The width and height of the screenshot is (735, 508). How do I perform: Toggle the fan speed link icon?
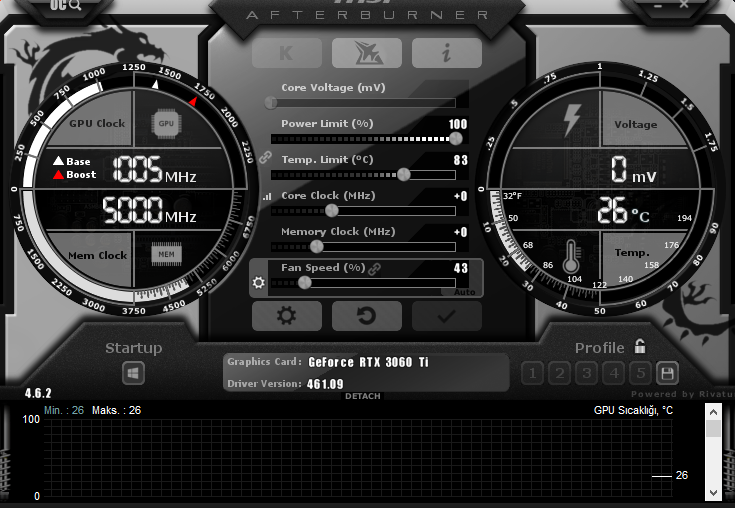click(375, 269)
